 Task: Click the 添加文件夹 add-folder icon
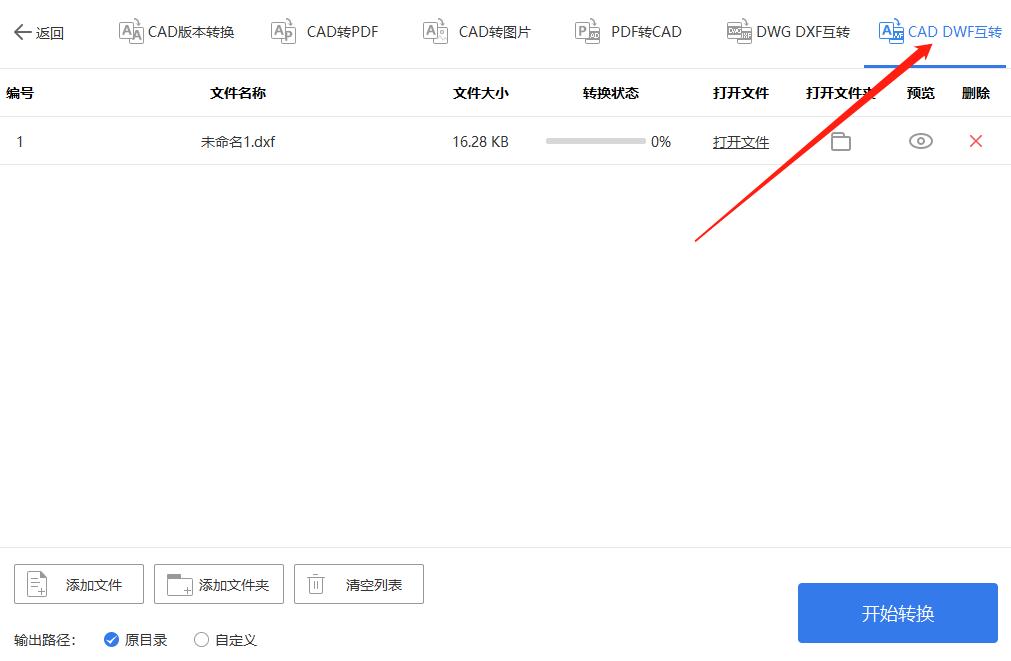coord(179,584)
